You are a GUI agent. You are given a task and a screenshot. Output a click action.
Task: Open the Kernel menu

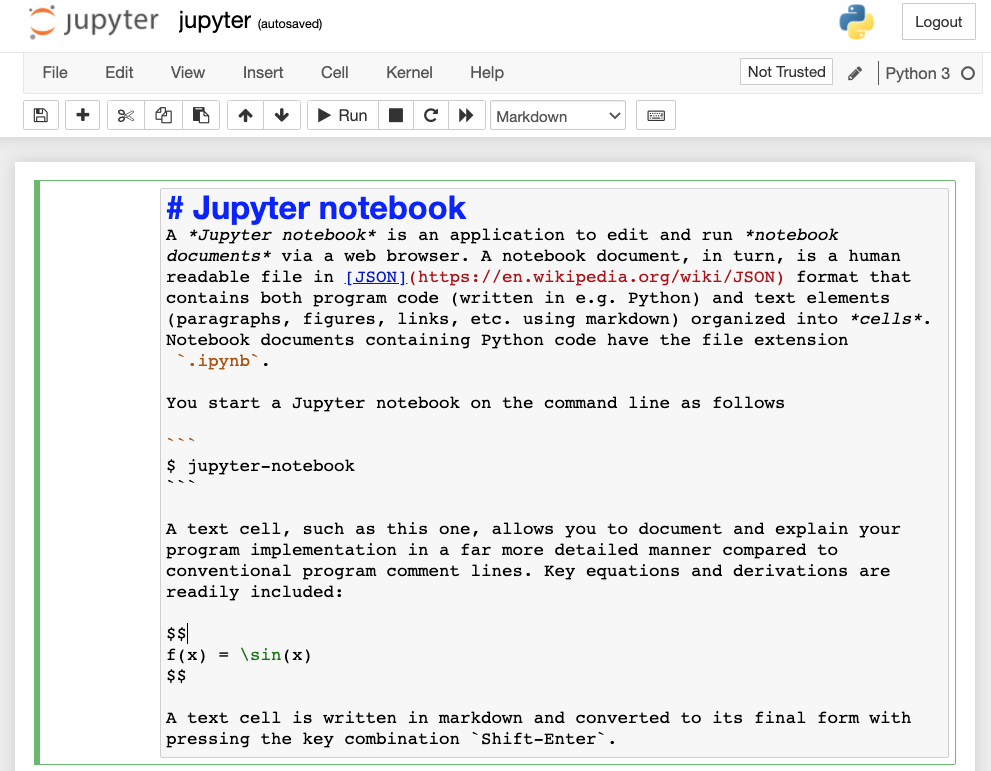pyautogui.click(x=409, y=73)
